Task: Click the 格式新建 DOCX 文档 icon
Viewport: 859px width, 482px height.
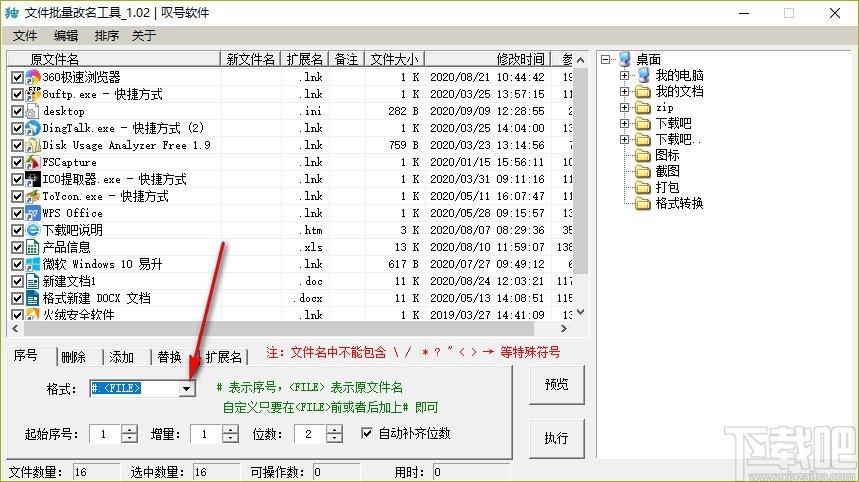Action: click(x=33, y=298)
